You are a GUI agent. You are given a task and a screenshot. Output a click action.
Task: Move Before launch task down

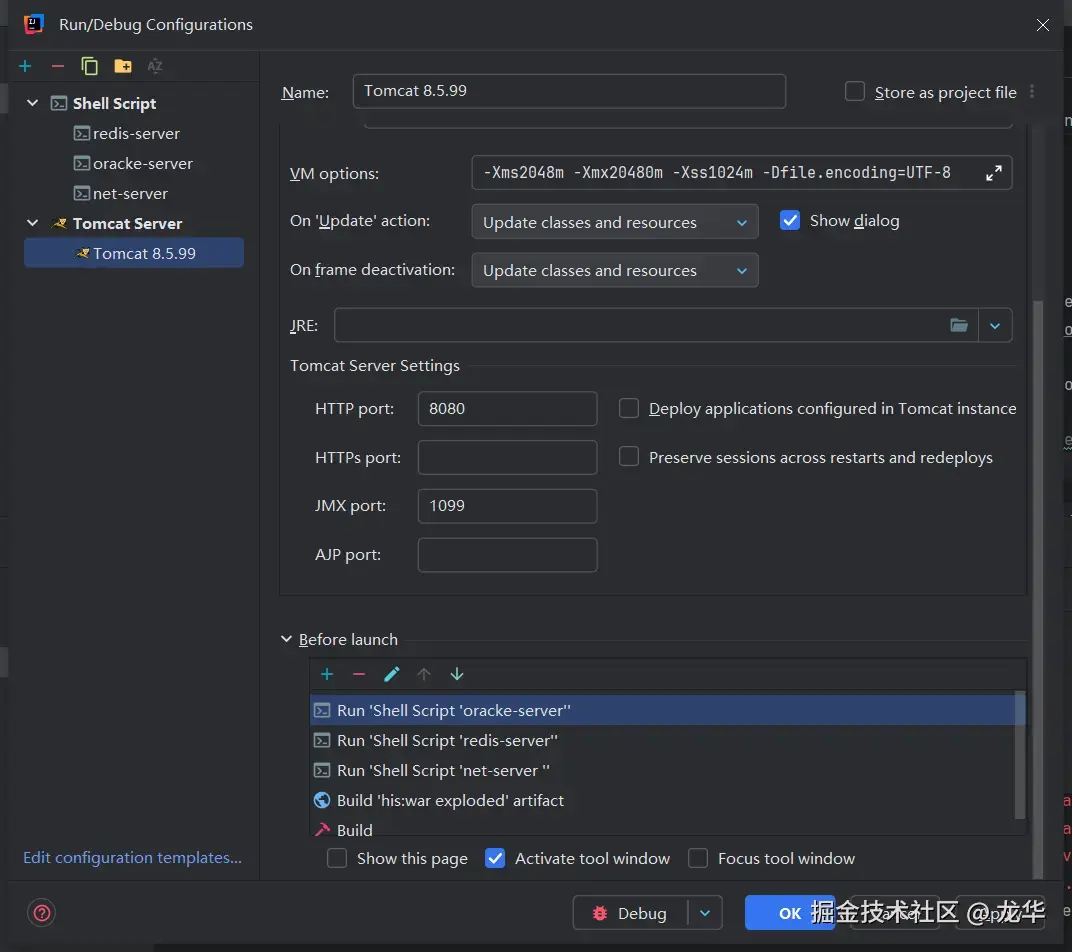tap(457, 675)
